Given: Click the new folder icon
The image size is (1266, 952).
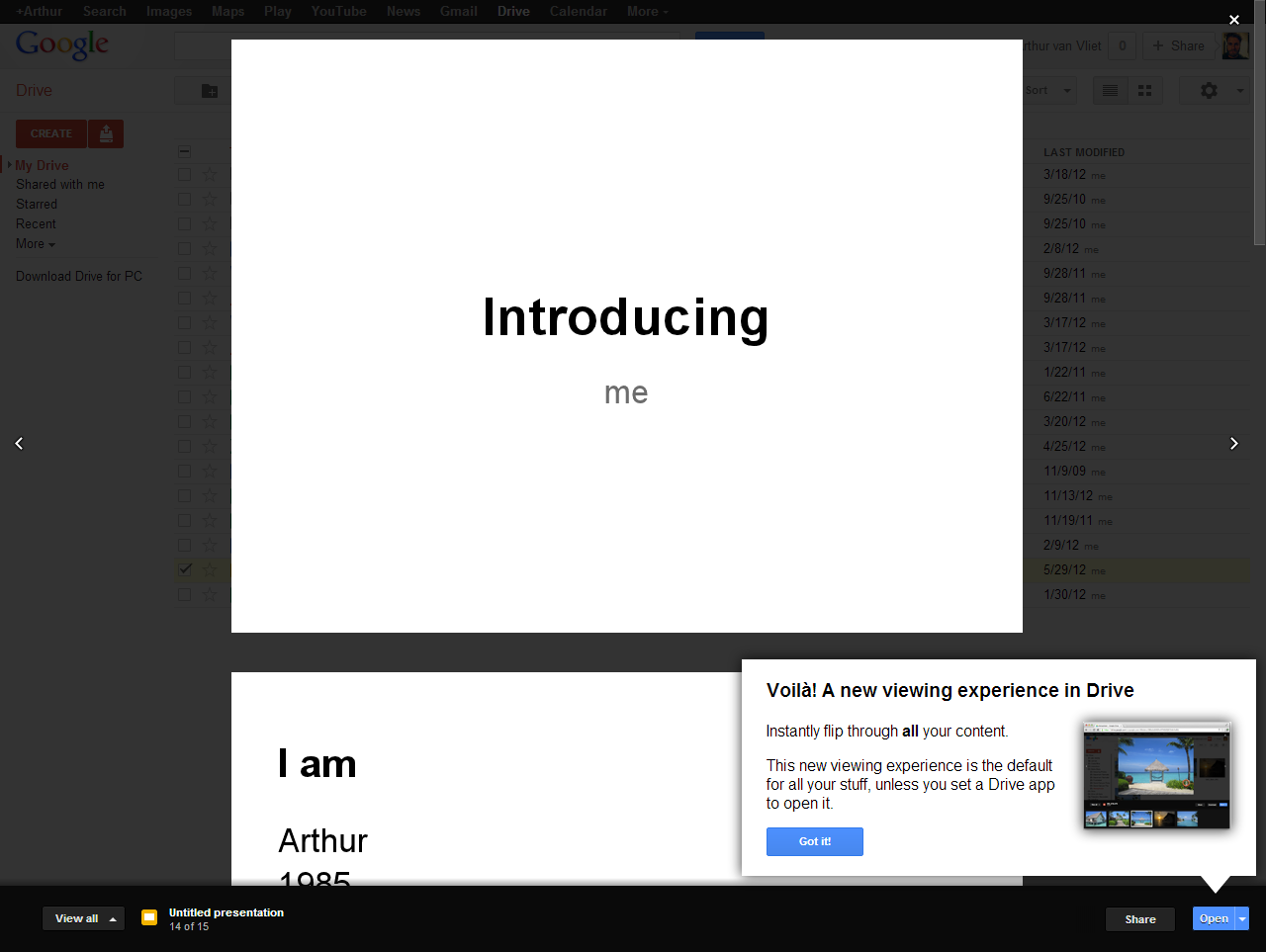Looking at the screenshot, I should coord(210,91).
